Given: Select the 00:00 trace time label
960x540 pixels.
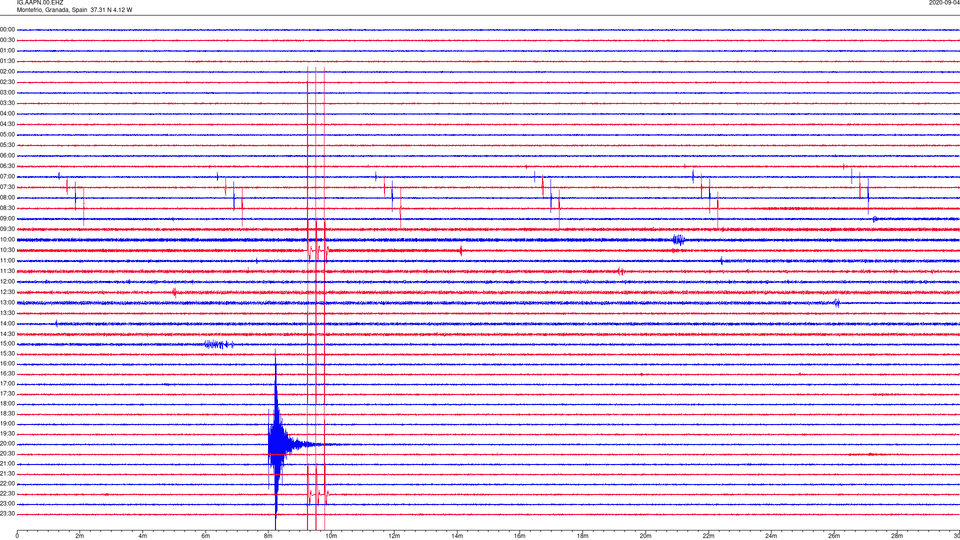Looking at the screenshot, I should click(x=7, y=29).
